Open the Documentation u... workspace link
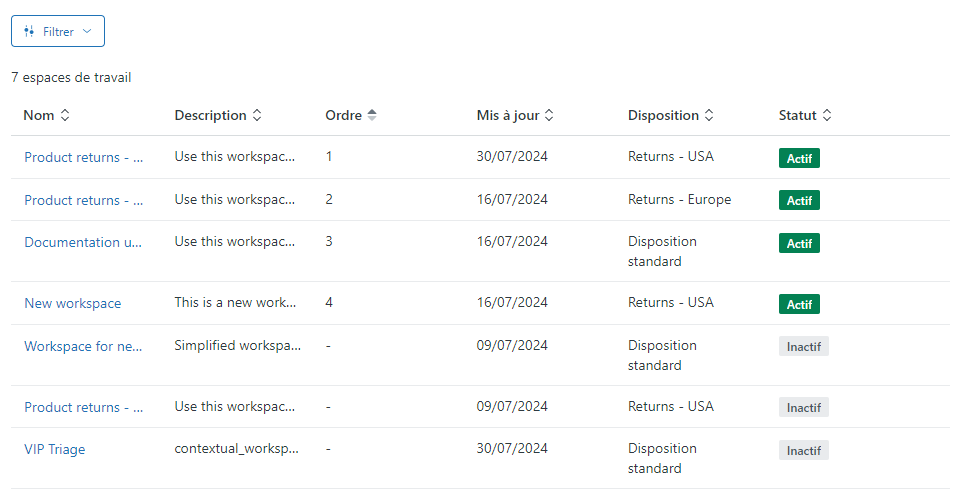This screenshot has width=968, height=491. 83,242
